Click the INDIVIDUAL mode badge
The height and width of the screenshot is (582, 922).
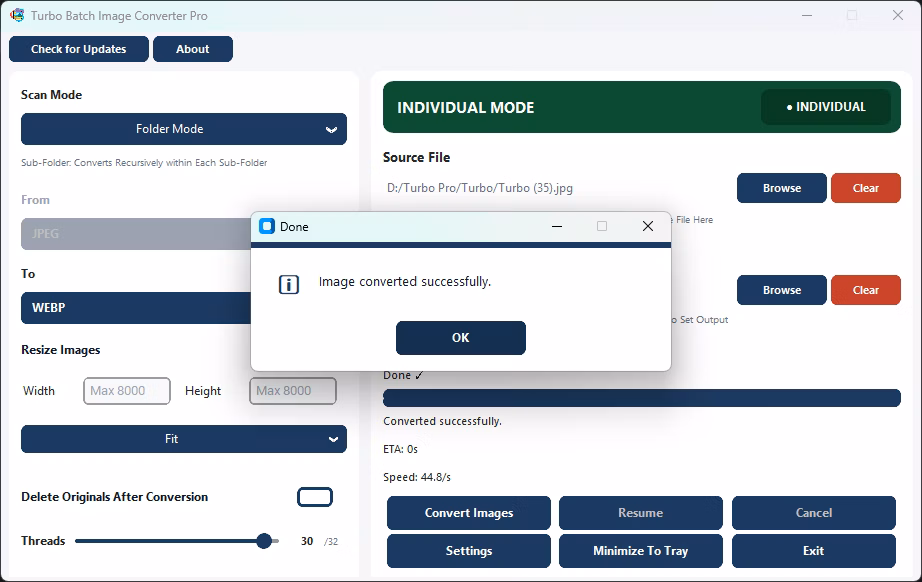[826, 107]
